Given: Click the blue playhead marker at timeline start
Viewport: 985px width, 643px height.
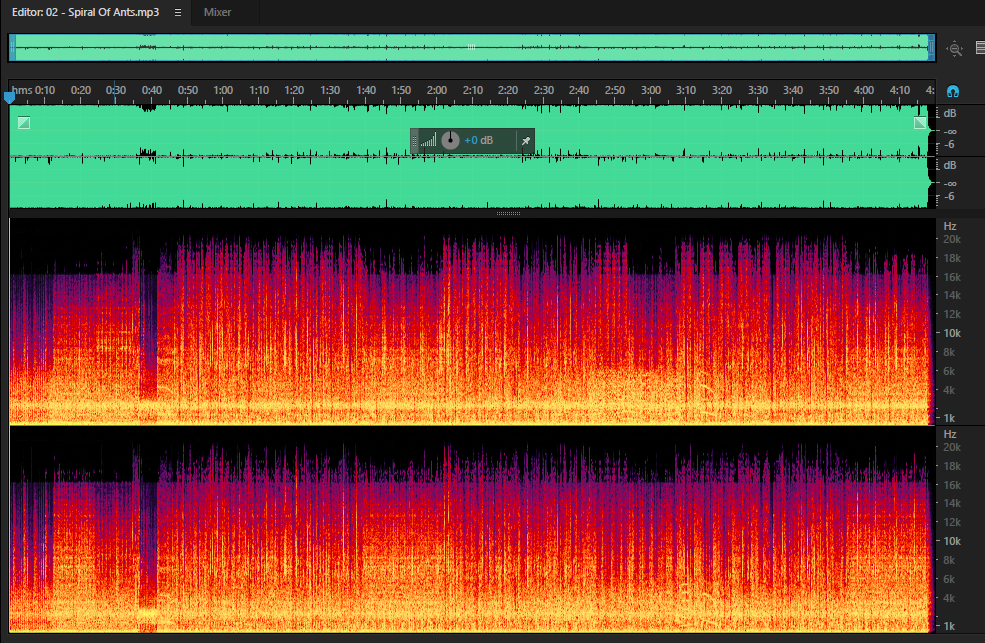Looking at the screenshot, I should coord(9,97).
